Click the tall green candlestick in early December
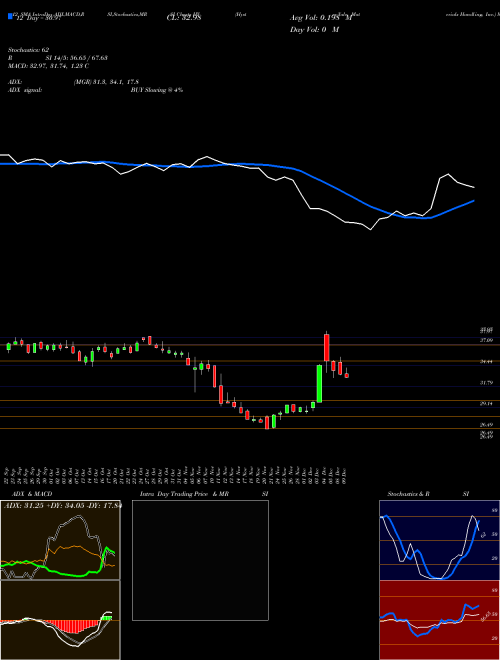 [319, 384]
